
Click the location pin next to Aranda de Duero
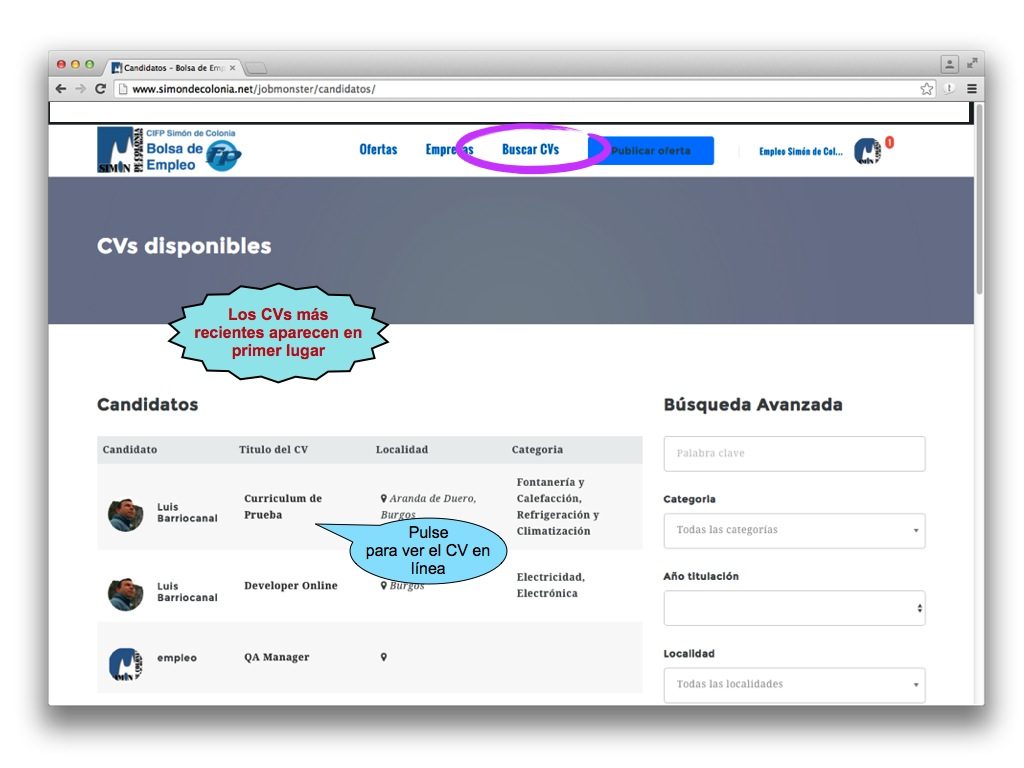coord(384,498)
